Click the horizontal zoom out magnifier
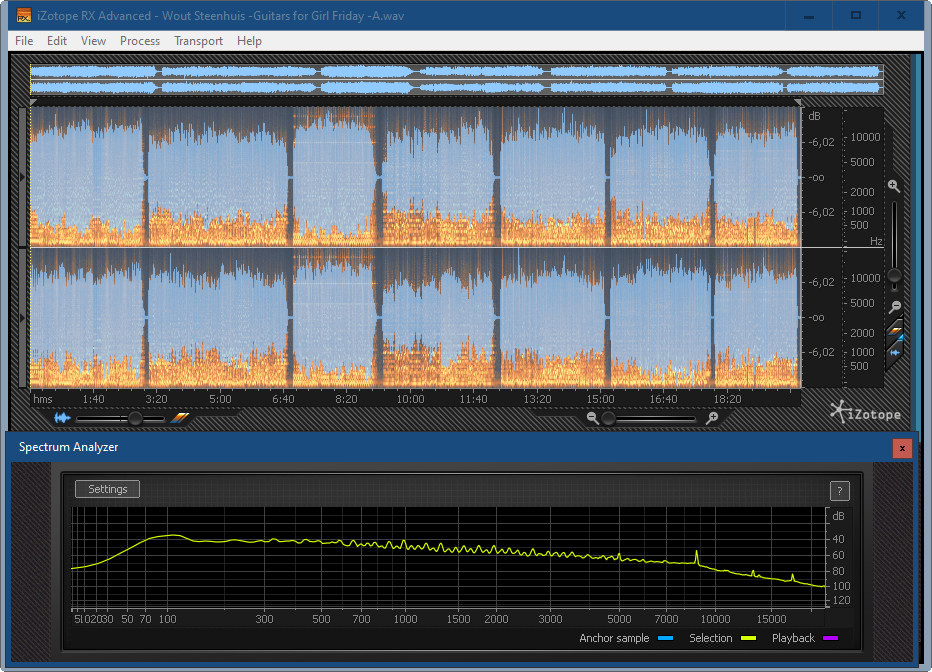932x672 pixels. [x=593, y=418]
